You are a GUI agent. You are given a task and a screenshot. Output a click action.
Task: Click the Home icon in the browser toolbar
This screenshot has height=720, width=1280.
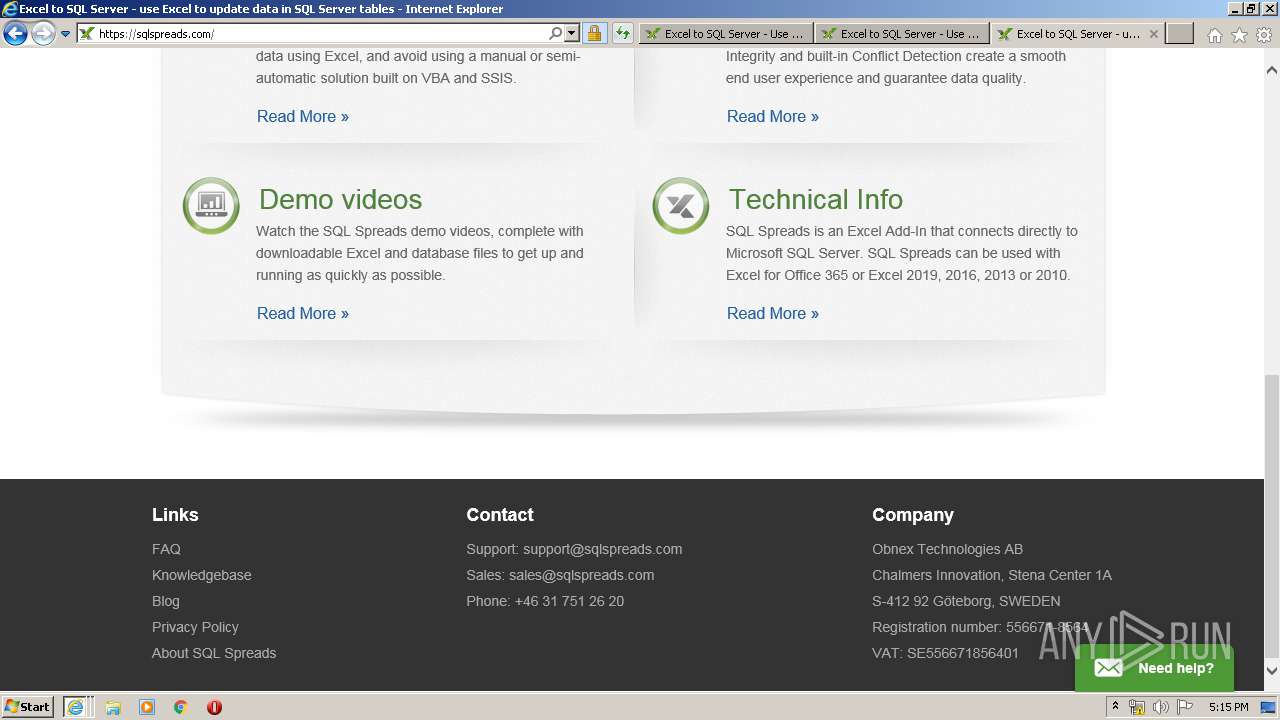click(x=1214, y=35)
